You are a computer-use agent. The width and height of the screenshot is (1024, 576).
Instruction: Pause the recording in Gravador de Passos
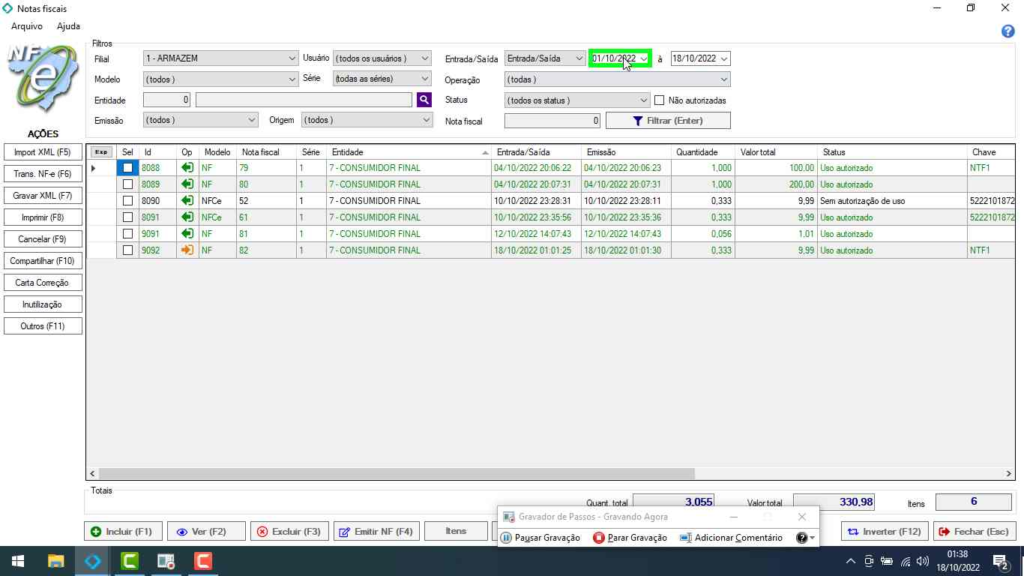coord(540,538)
